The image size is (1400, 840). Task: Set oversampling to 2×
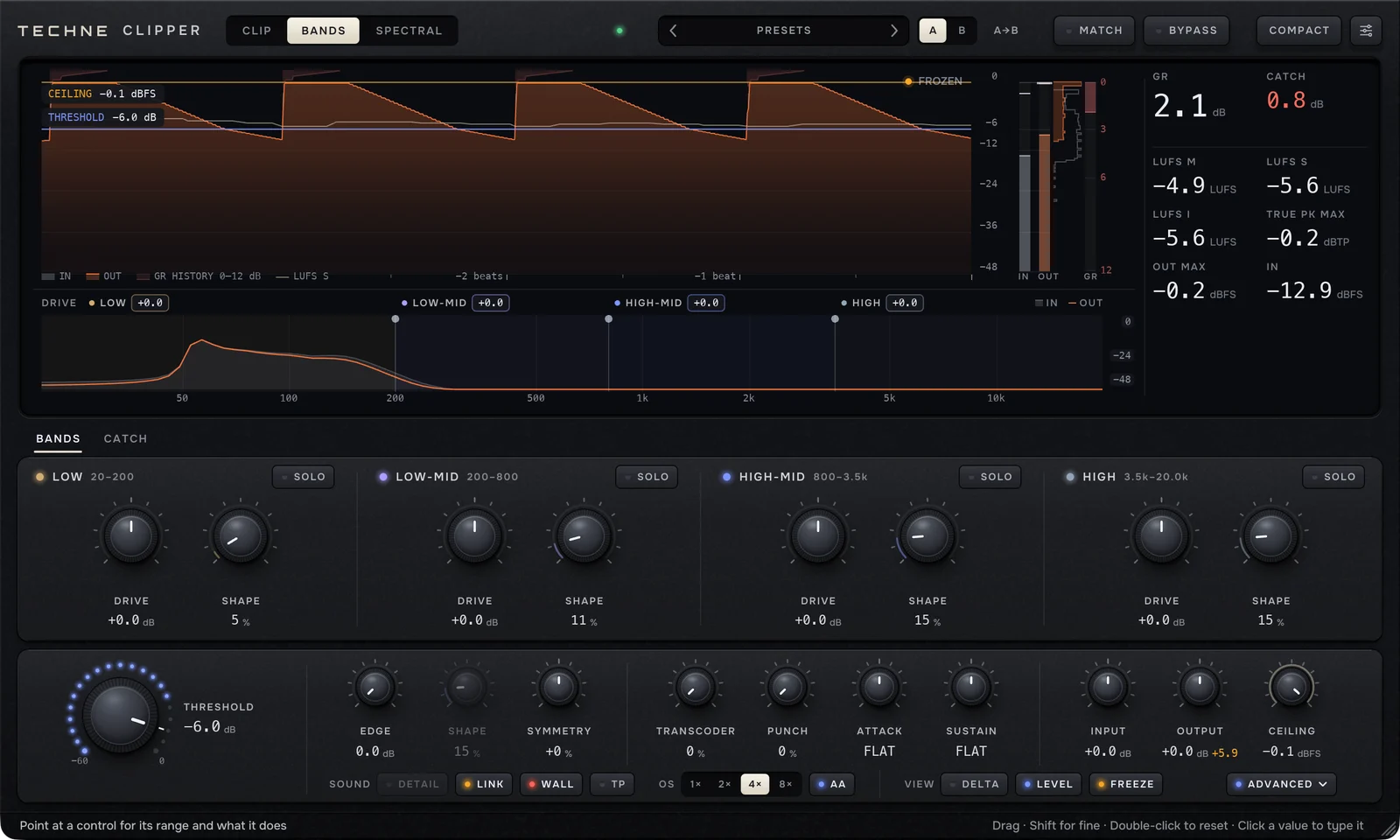[x=724, y=784]
